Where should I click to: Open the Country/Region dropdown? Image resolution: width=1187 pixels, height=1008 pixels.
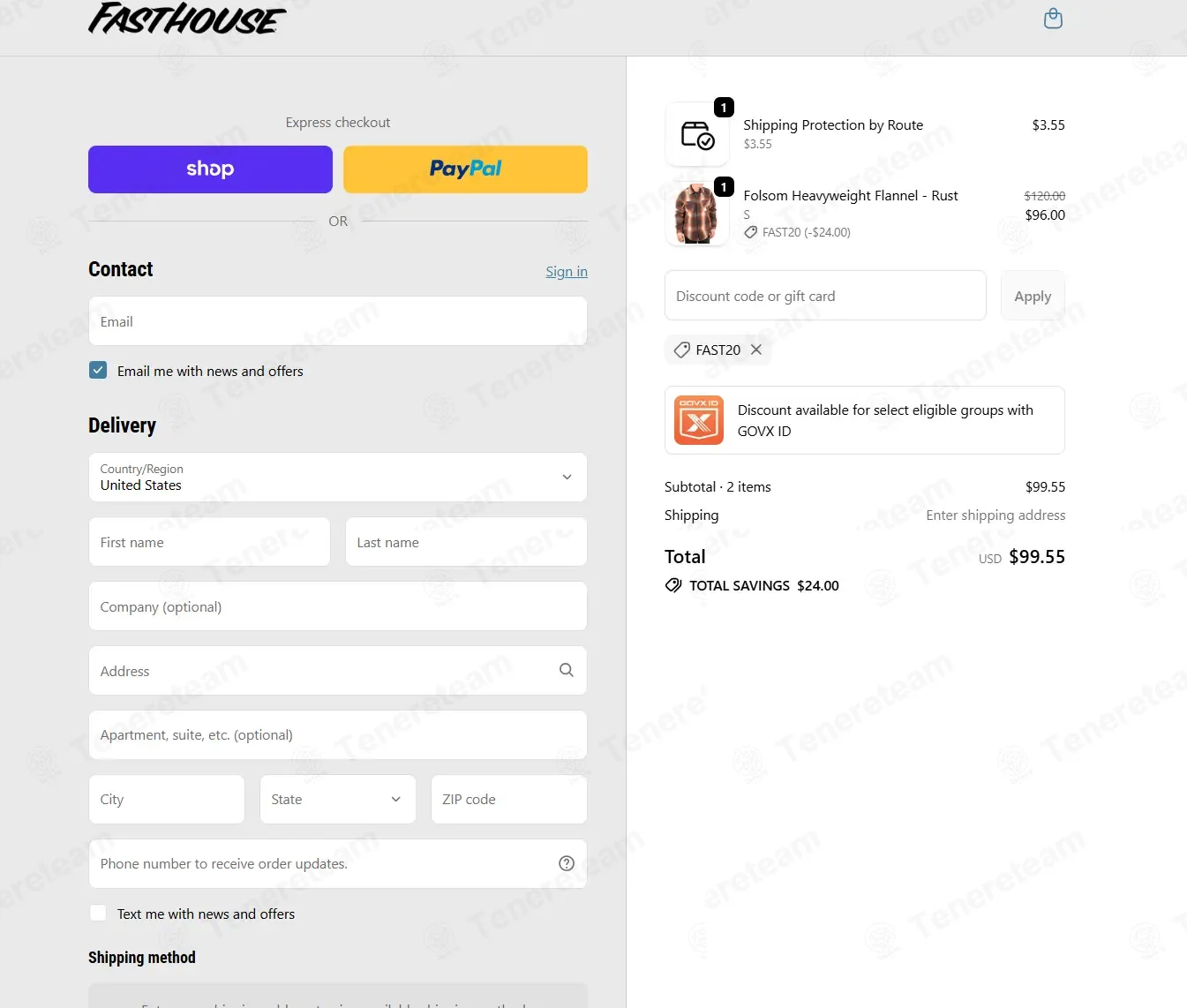(338, 478)
